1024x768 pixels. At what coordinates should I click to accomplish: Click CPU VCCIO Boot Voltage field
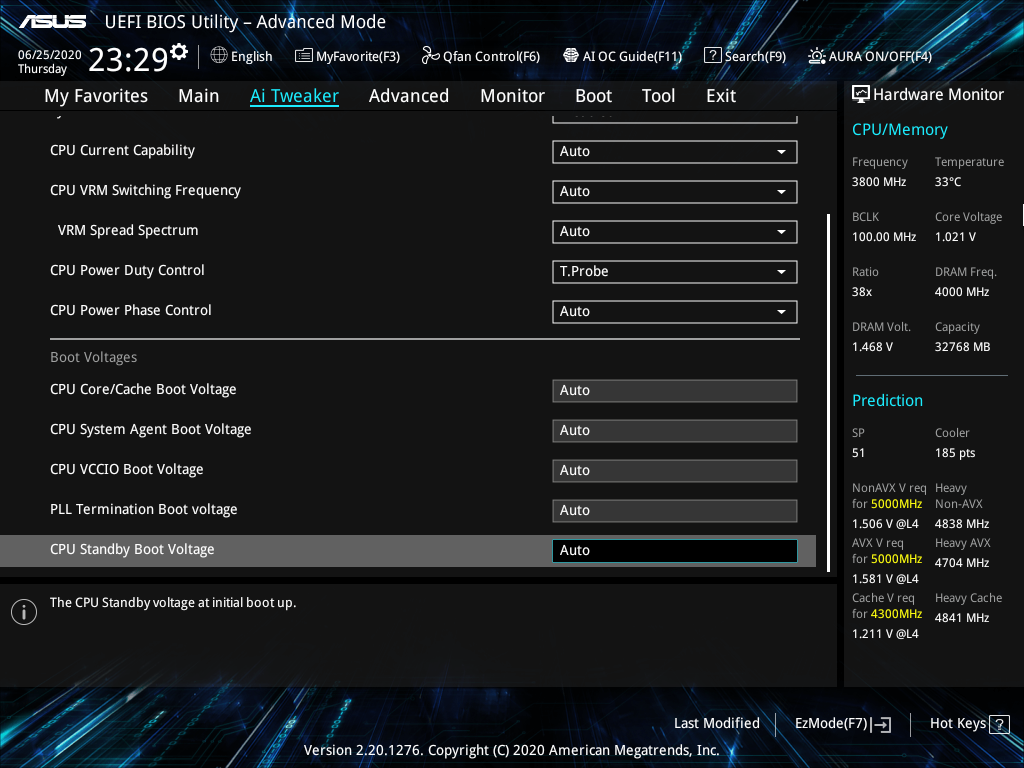point(675,470)
